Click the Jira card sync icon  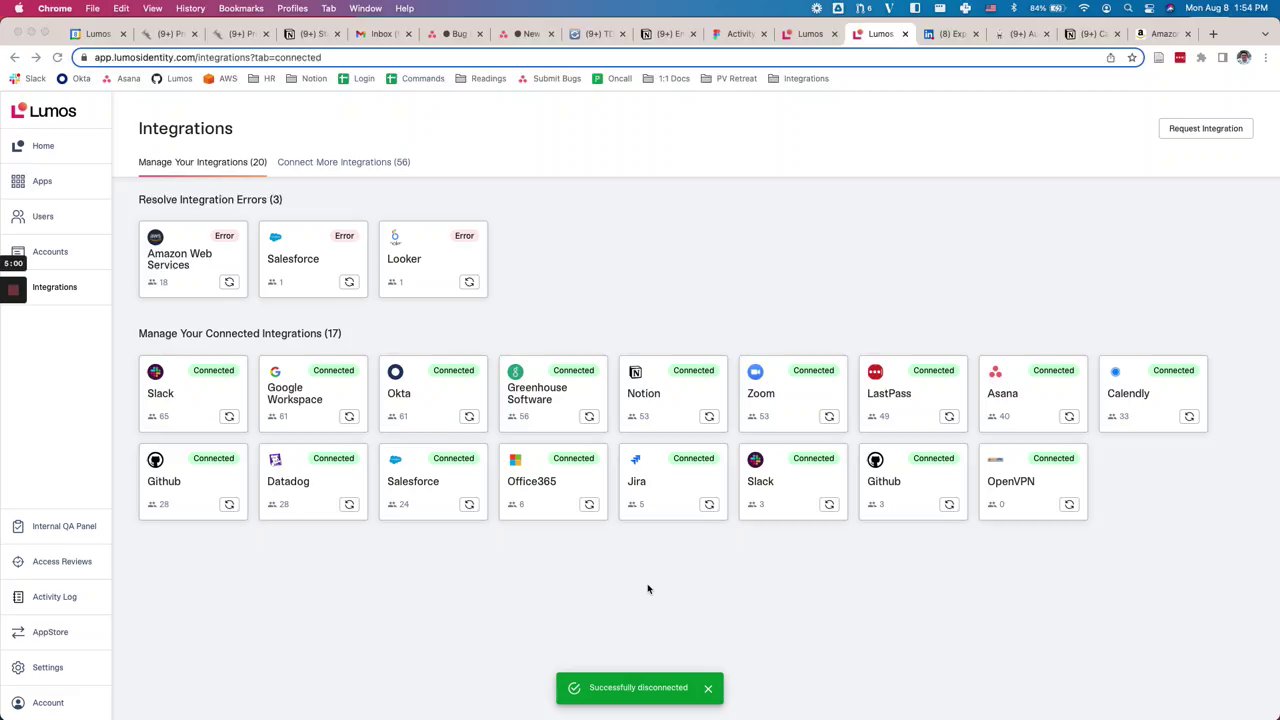(x=709, y=504)
